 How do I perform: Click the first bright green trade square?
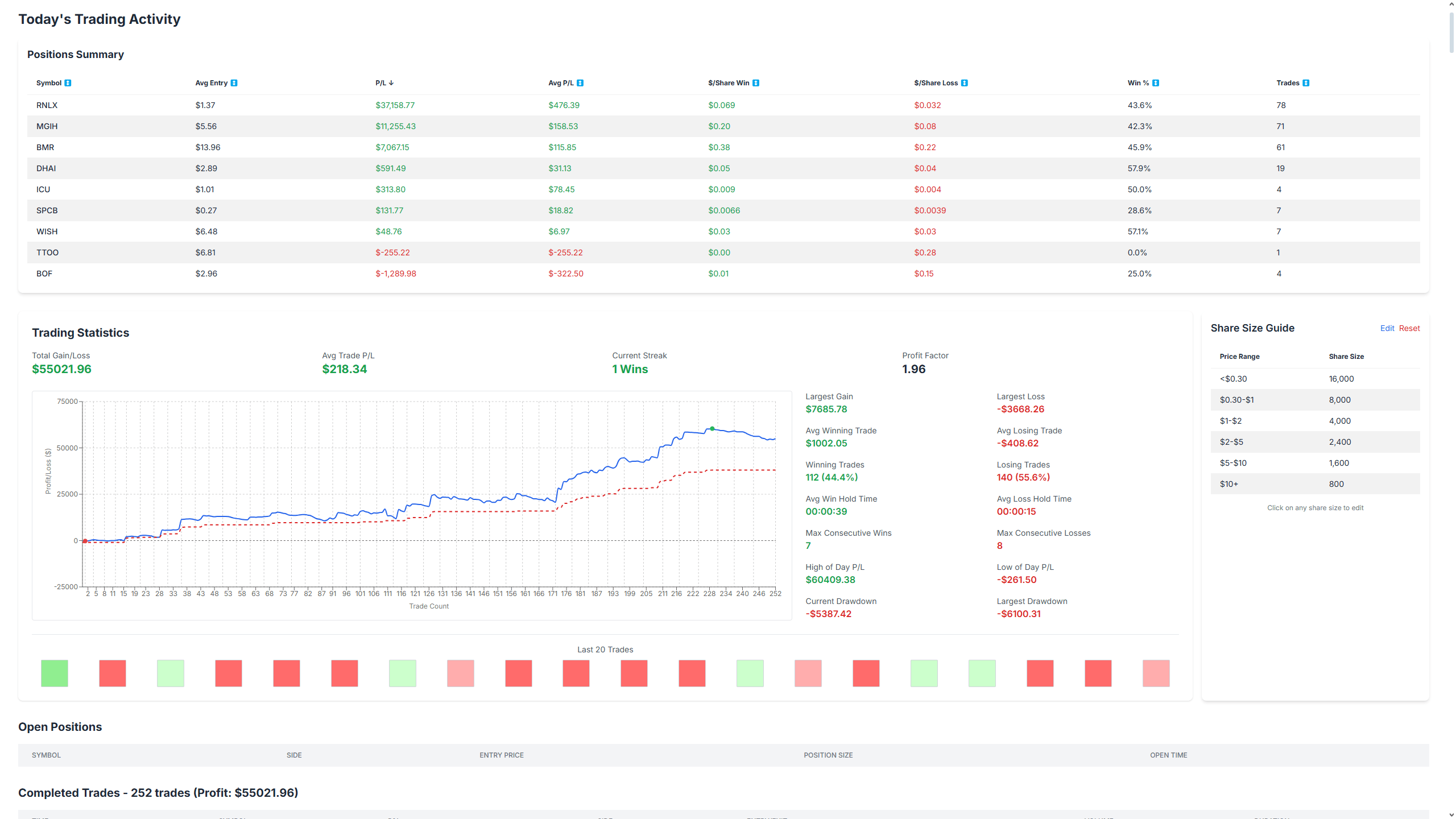55,673
